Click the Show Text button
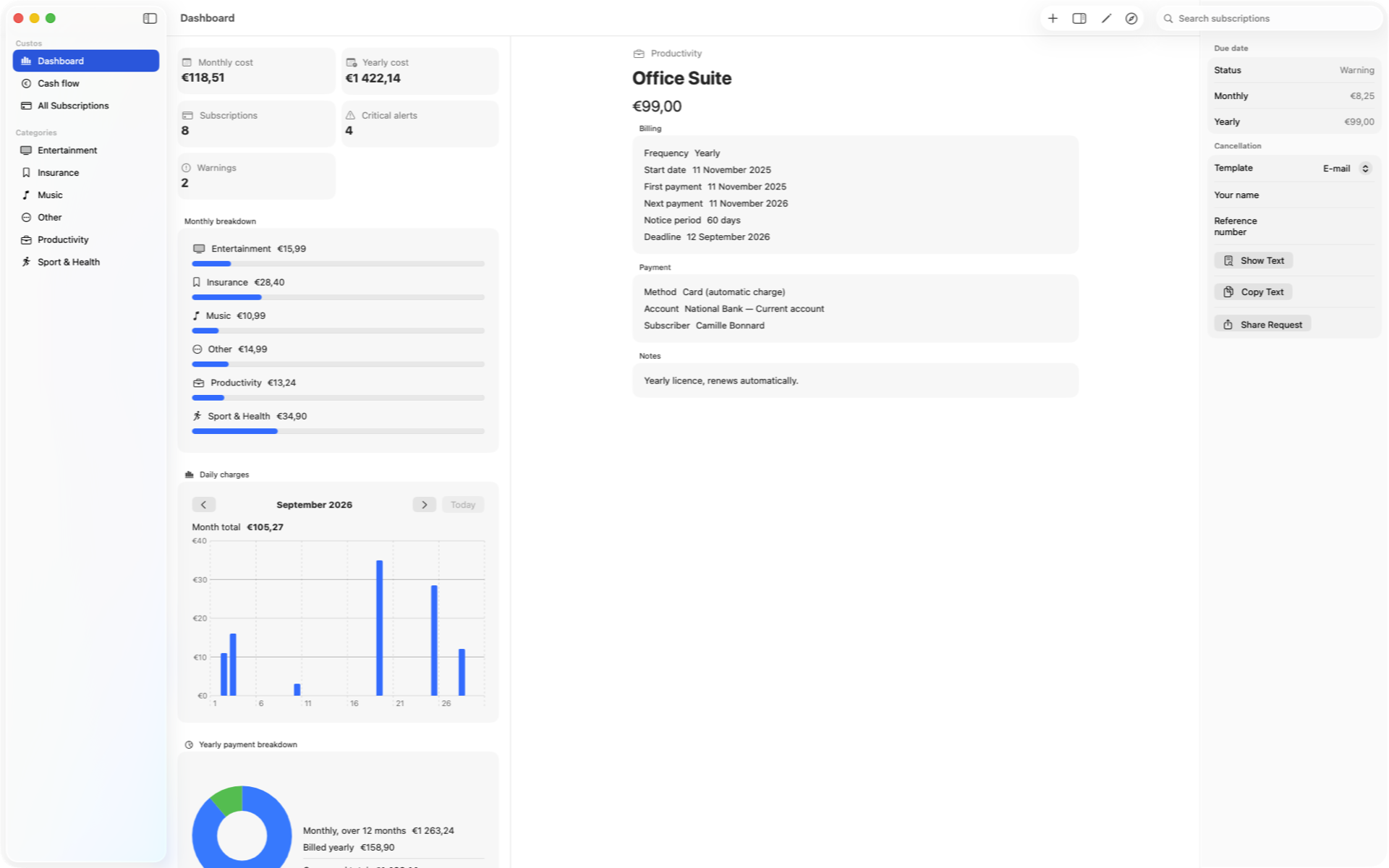1389x868 pixels. pyautogui.click(x=1254, y=260)
